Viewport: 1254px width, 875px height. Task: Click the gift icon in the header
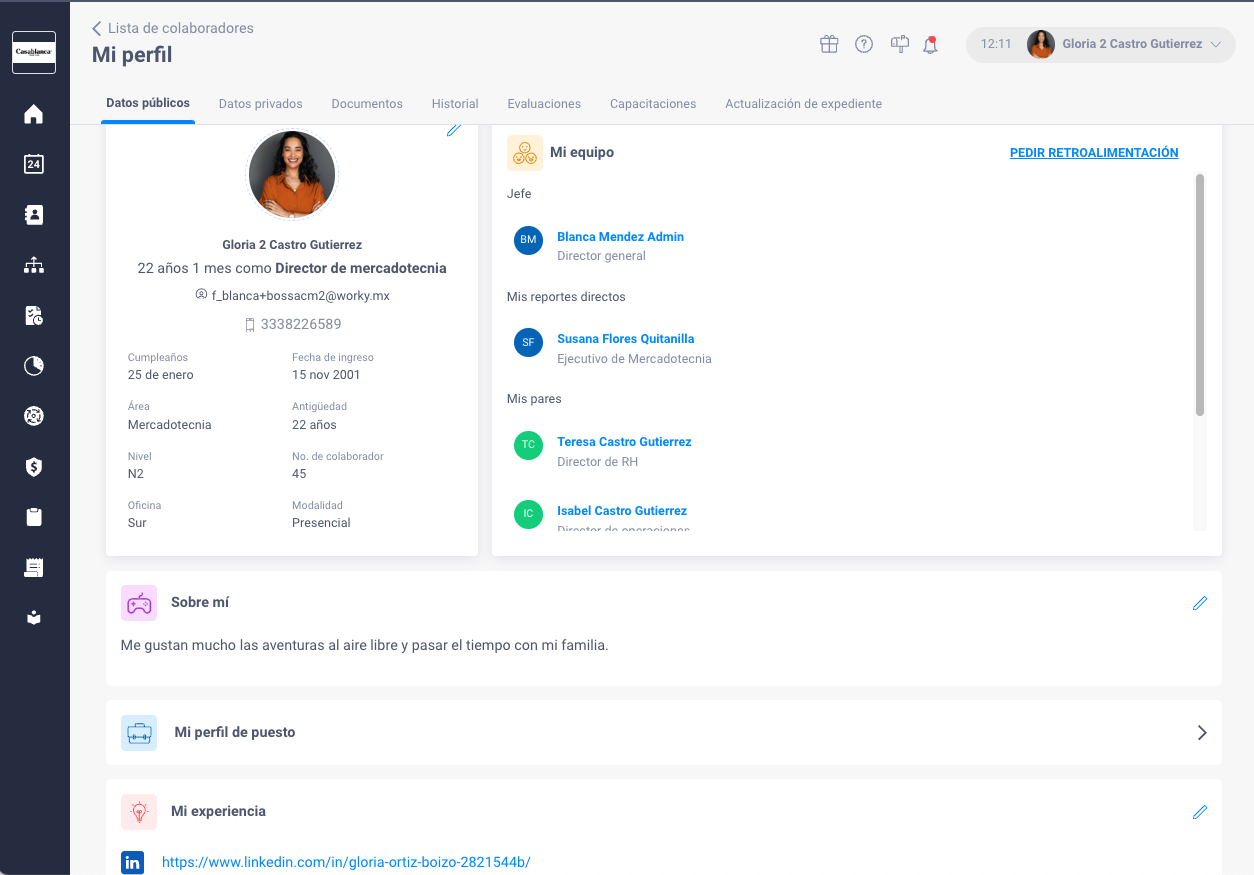pos(829,44)
